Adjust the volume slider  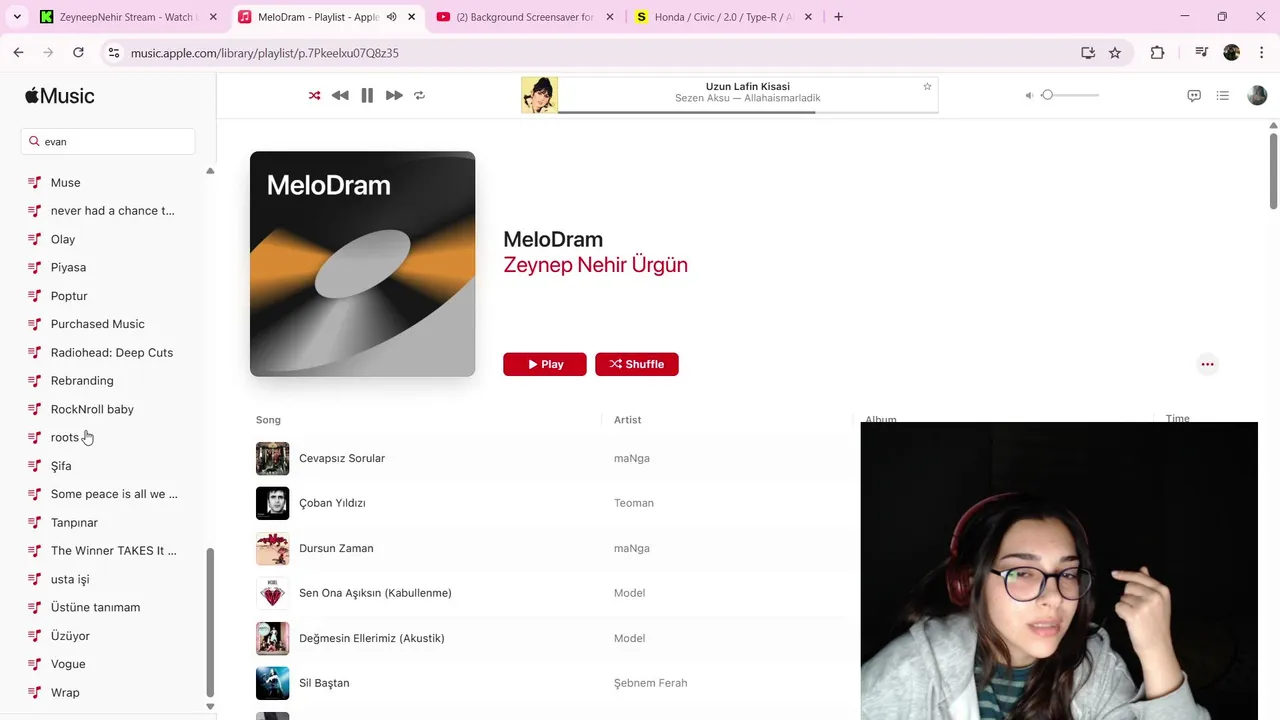pos(1070,95)
